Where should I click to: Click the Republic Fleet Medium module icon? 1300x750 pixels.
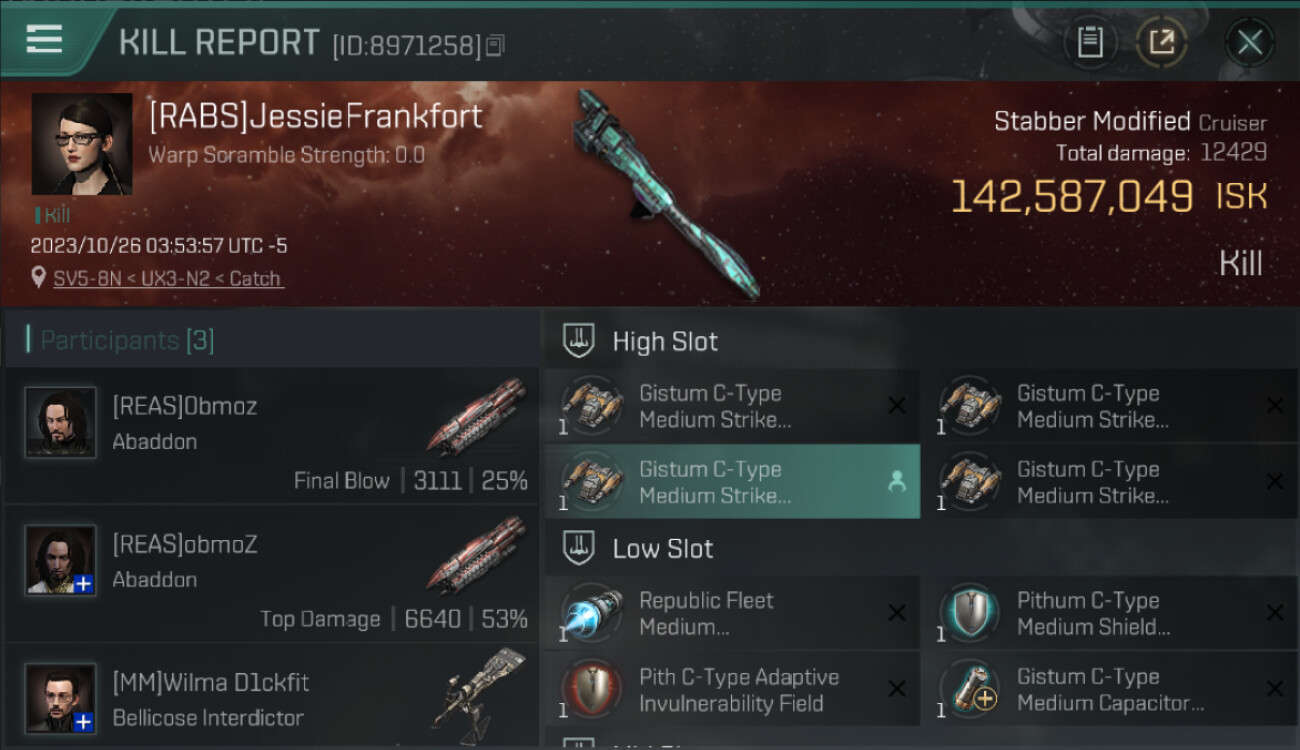(x=592, y=614)
